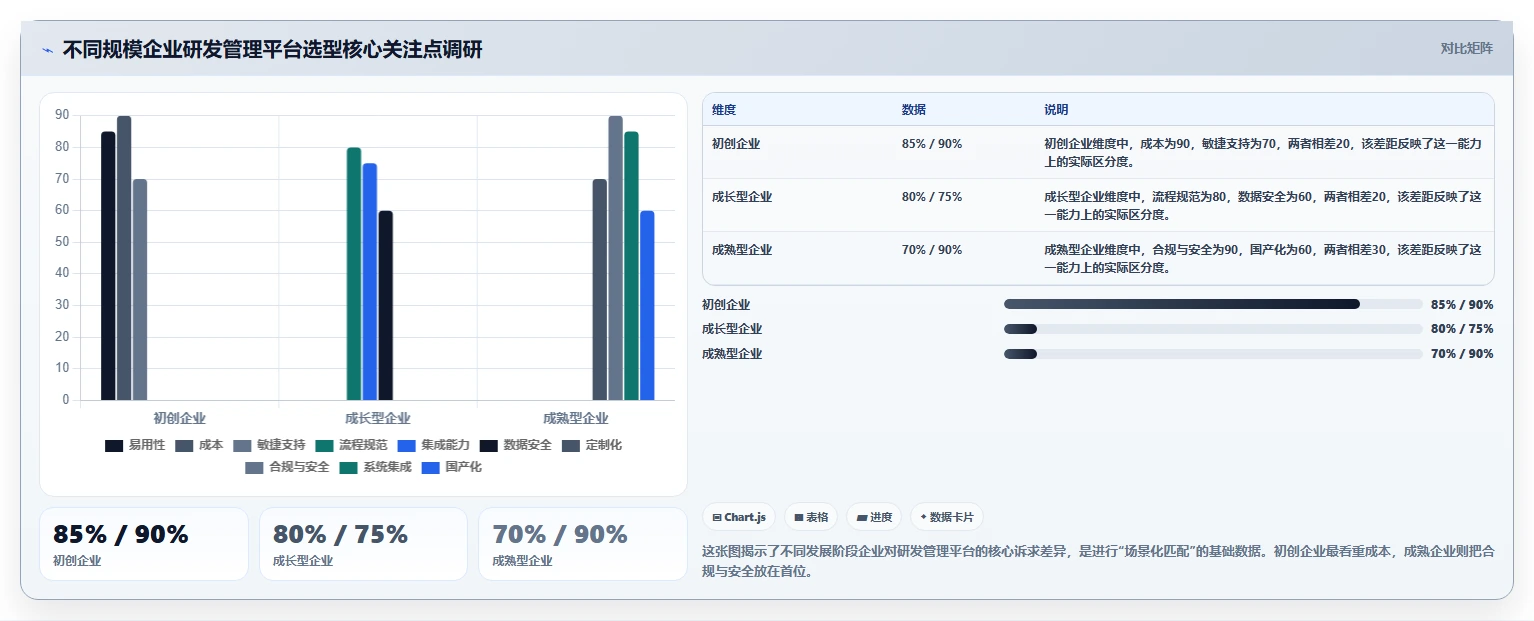Click the 成本 bar at 90 for 初创企业
Viewport: 1534px width, 621px height.
click(124, 258)
